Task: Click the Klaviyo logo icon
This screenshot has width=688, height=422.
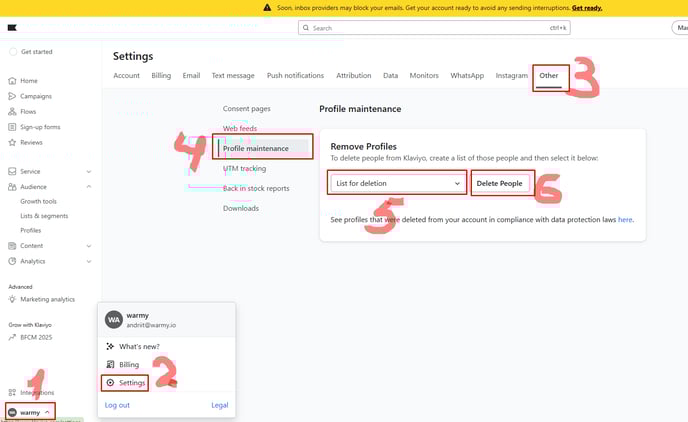Action: point(12,28)
